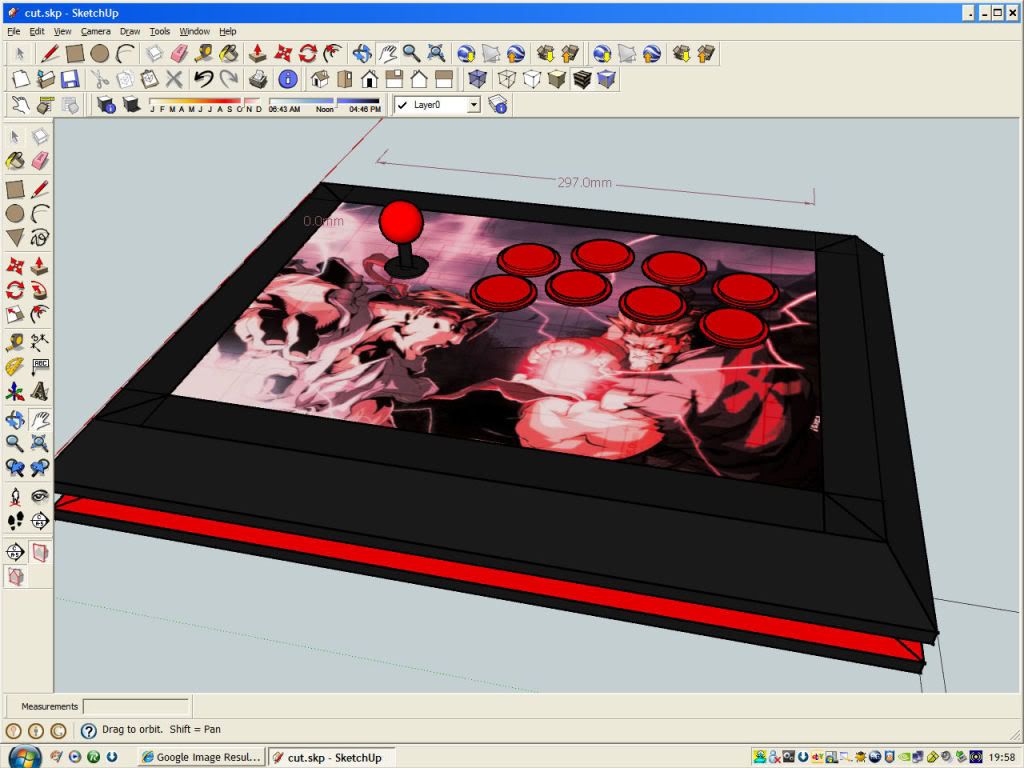Open the Tools menu
Screen dimensions: 1024x768
point(159,31)
